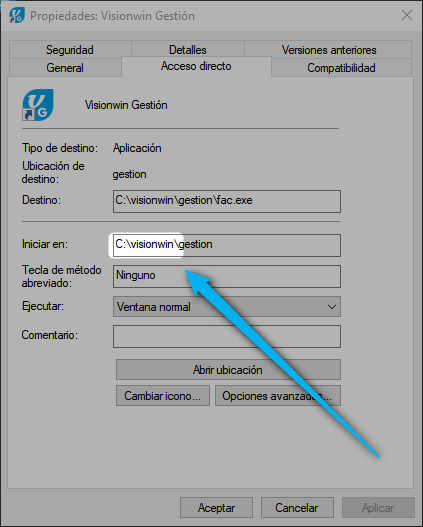Open Opciones avanzadas
Image resolution: width=423 pixels, height=527 pixels.
[278, 396]
